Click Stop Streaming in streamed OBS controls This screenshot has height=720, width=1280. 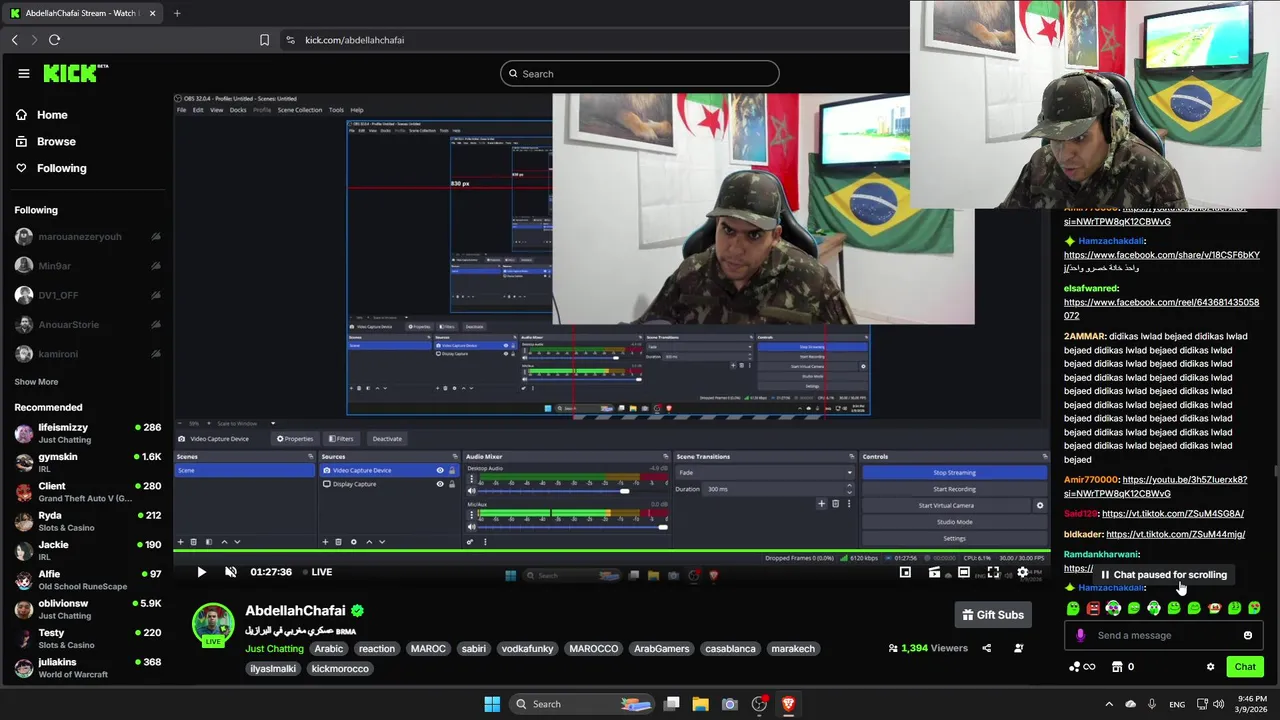click(954, 472)
